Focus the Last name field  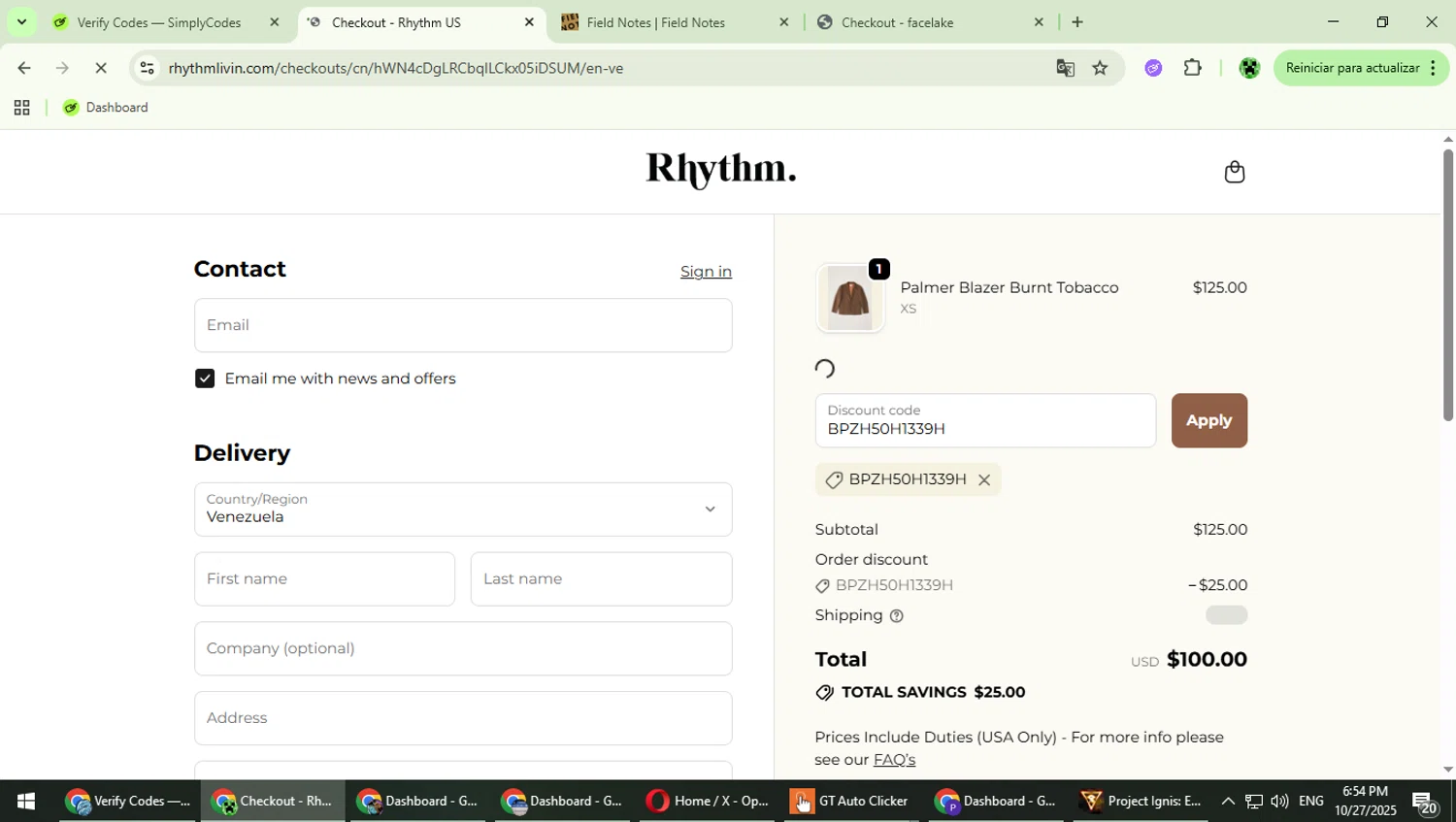(601, 579)
